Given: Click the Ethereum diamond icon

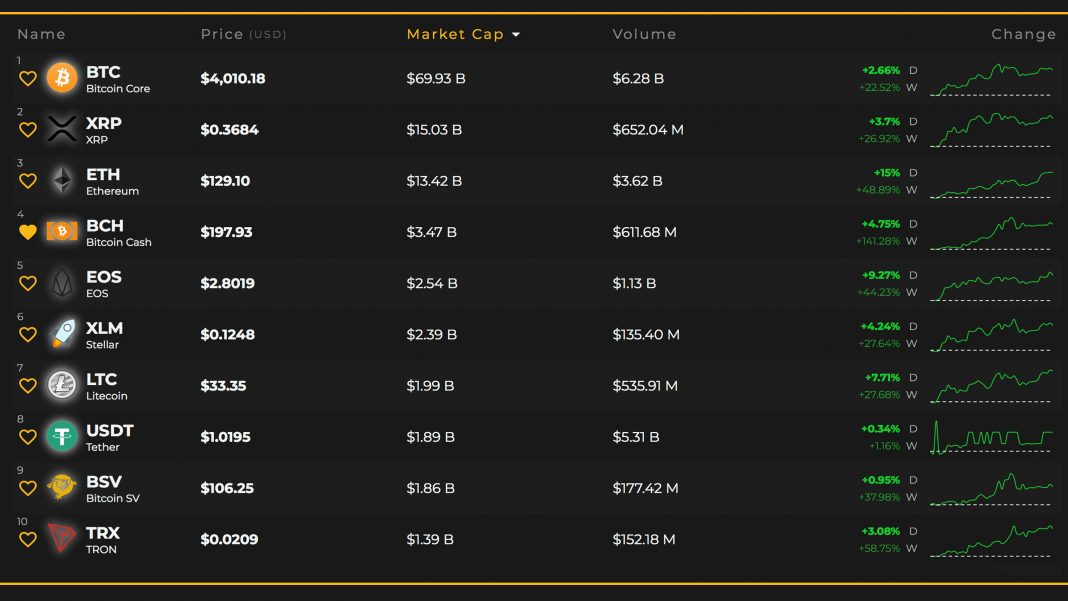Looking at the screenshot, I should [x=62, y=180].
